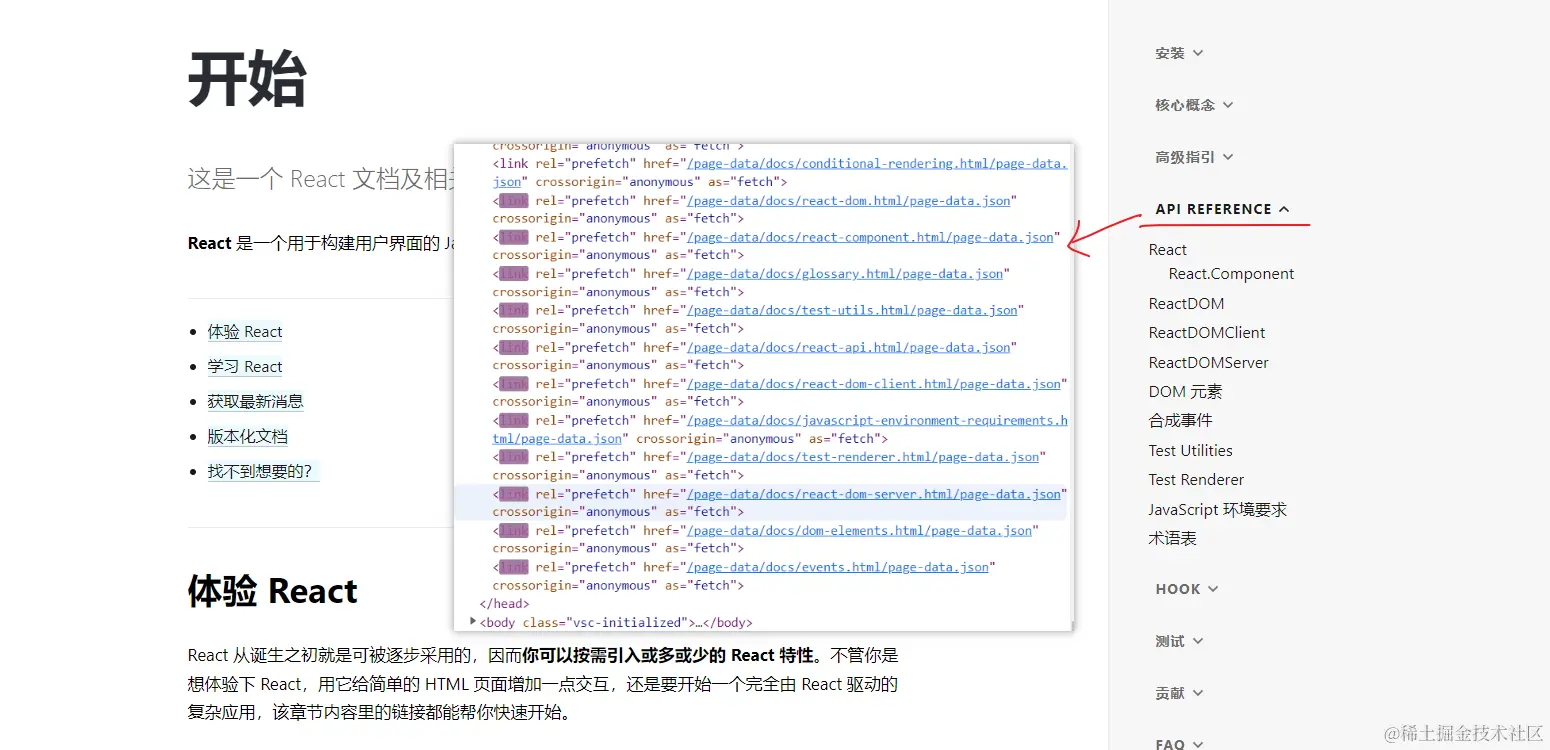
Task: Expand the 测试 sidebar section
Action: click(1179, 641)
